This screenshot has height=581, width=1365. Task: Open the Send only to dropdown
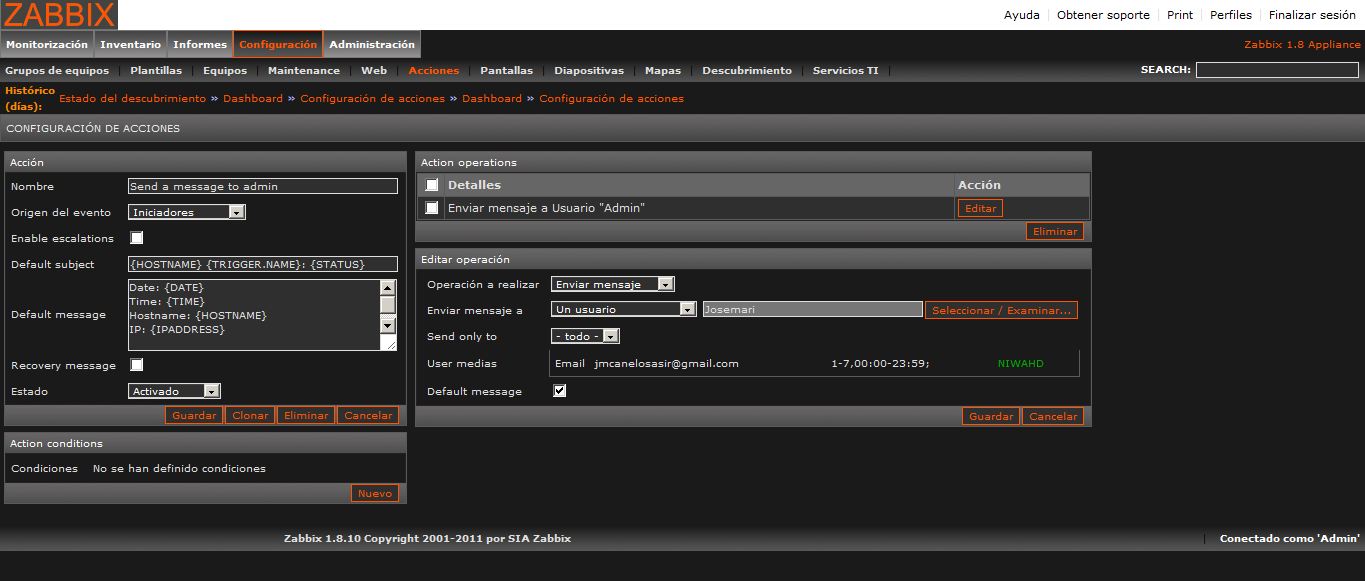pyautogui.click(x=585, y=336)
